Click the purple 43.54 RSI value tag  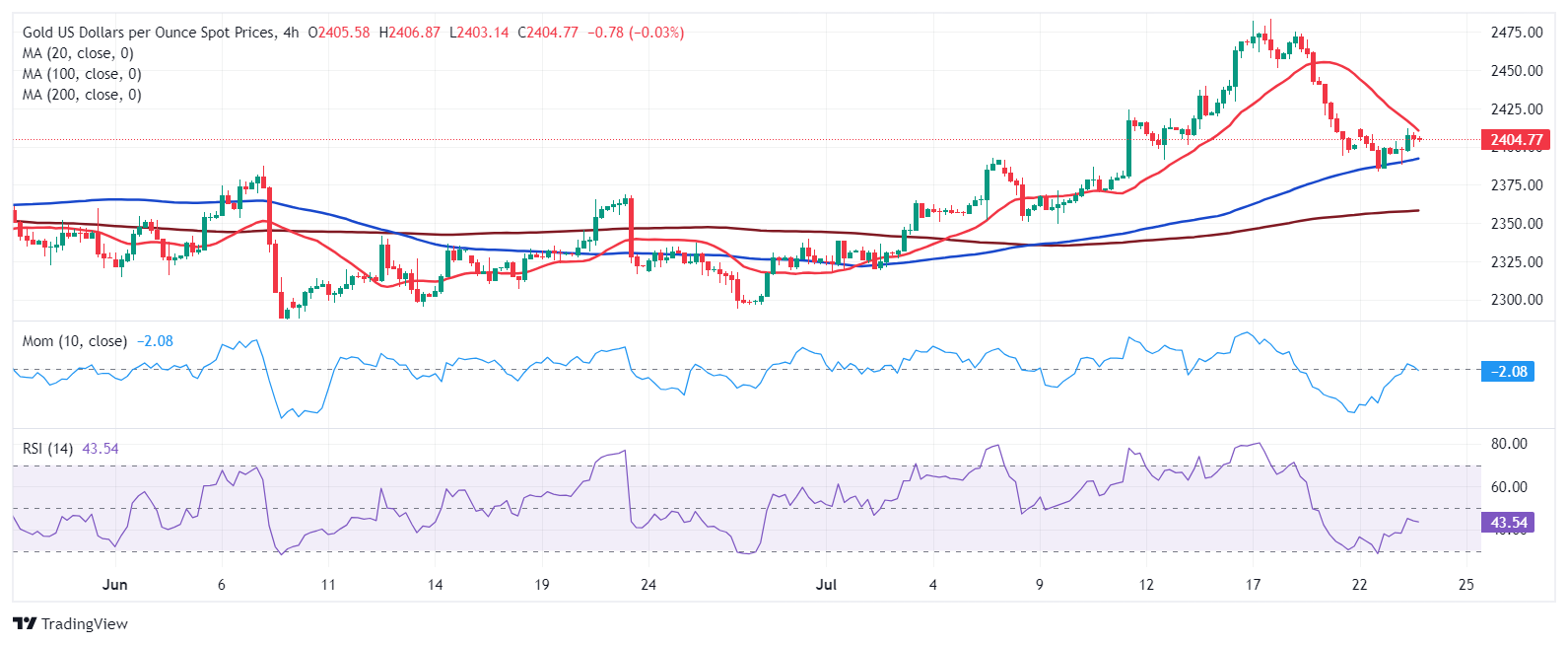pyautogui.click(x=1508, y=523)
